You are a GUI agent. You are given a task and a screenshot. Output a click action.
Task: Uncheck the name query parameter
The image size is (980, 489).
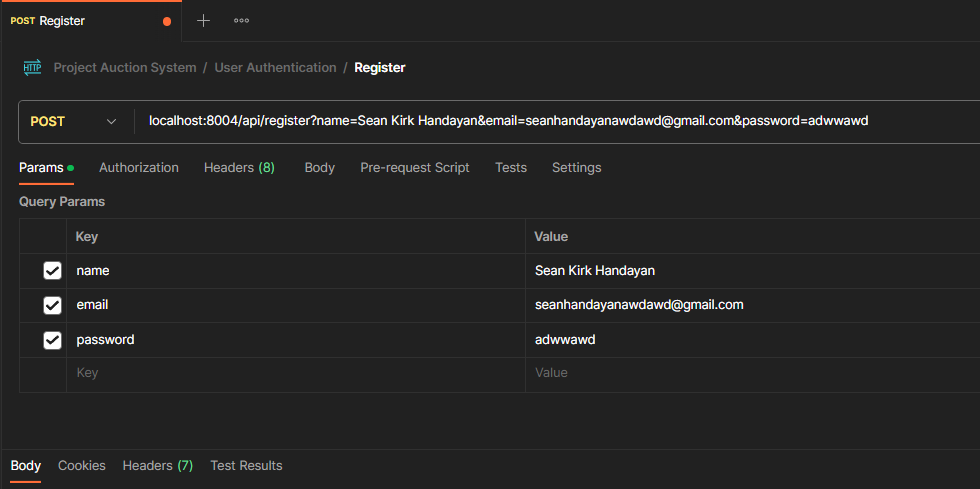pyautogui.click(x=52, y=271)
